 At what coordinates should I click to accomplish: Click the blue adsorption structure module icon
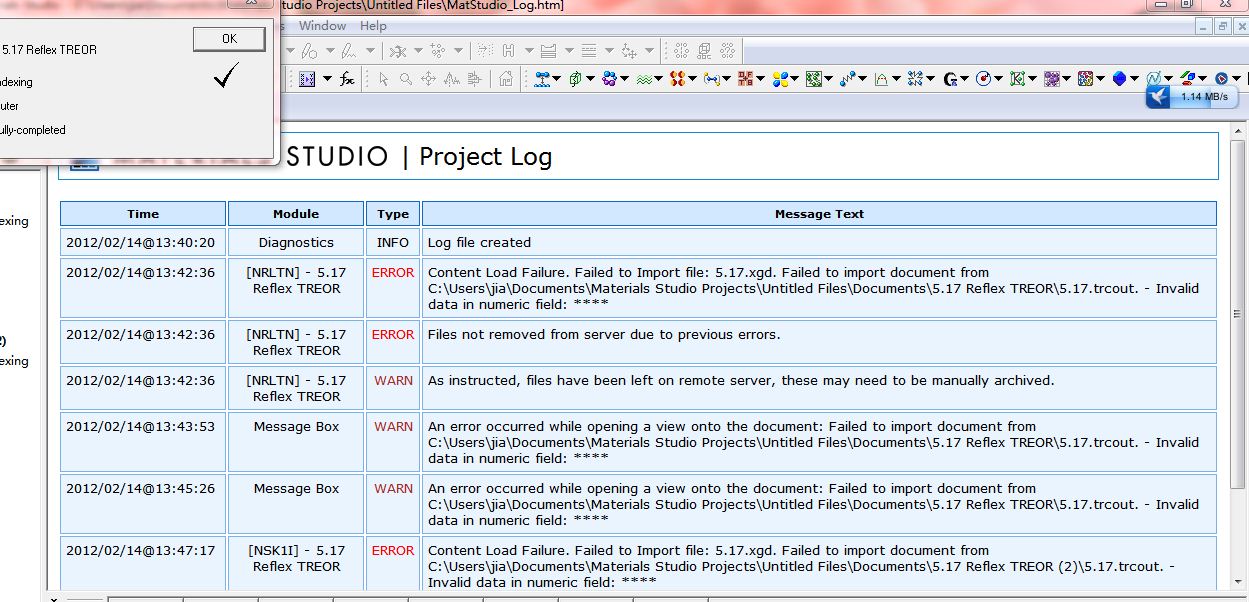(543, 79)
